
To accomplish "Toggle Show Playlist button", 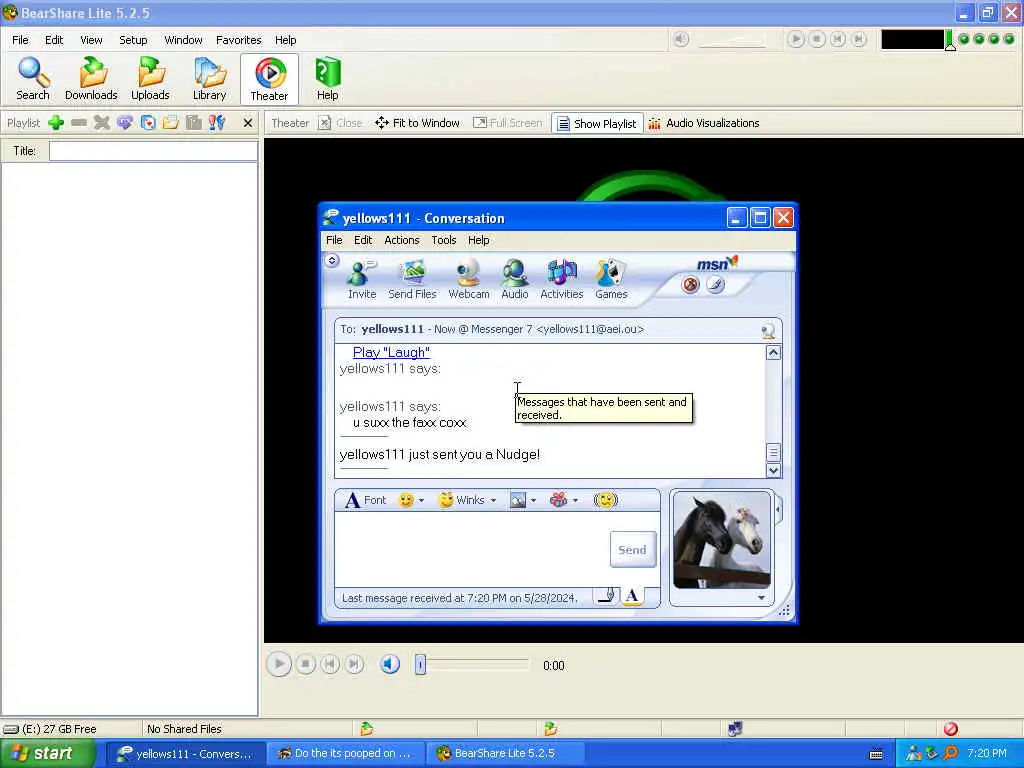I will (598, 123).
